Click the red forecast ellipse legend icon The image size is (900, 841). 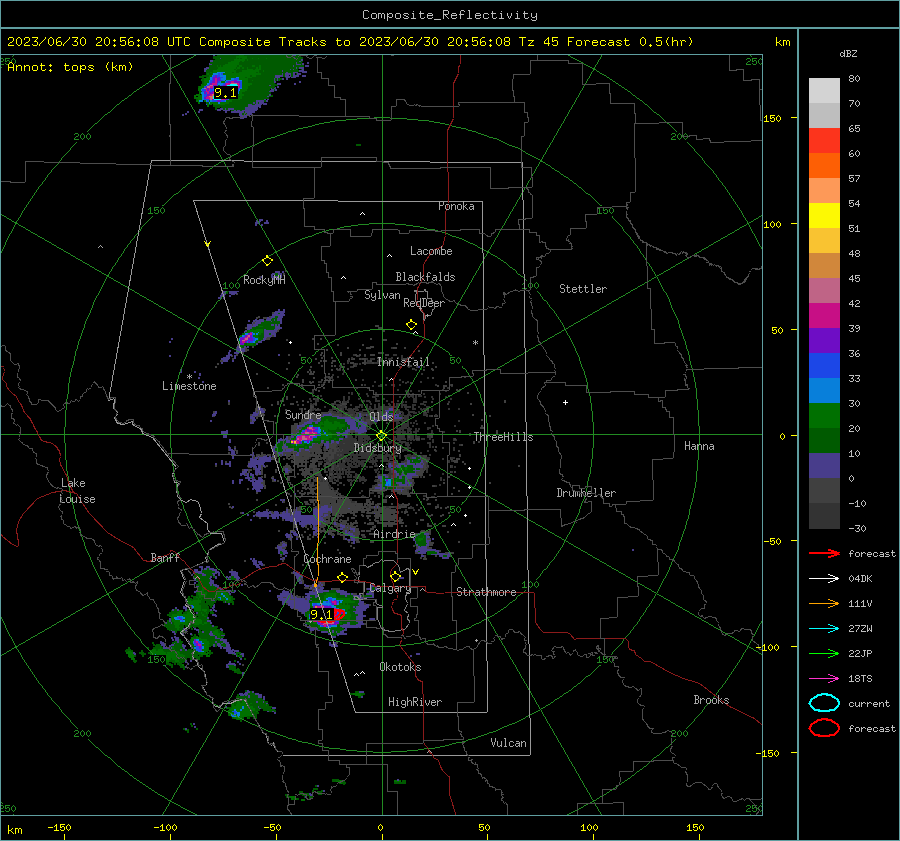[x=824, y=728]
